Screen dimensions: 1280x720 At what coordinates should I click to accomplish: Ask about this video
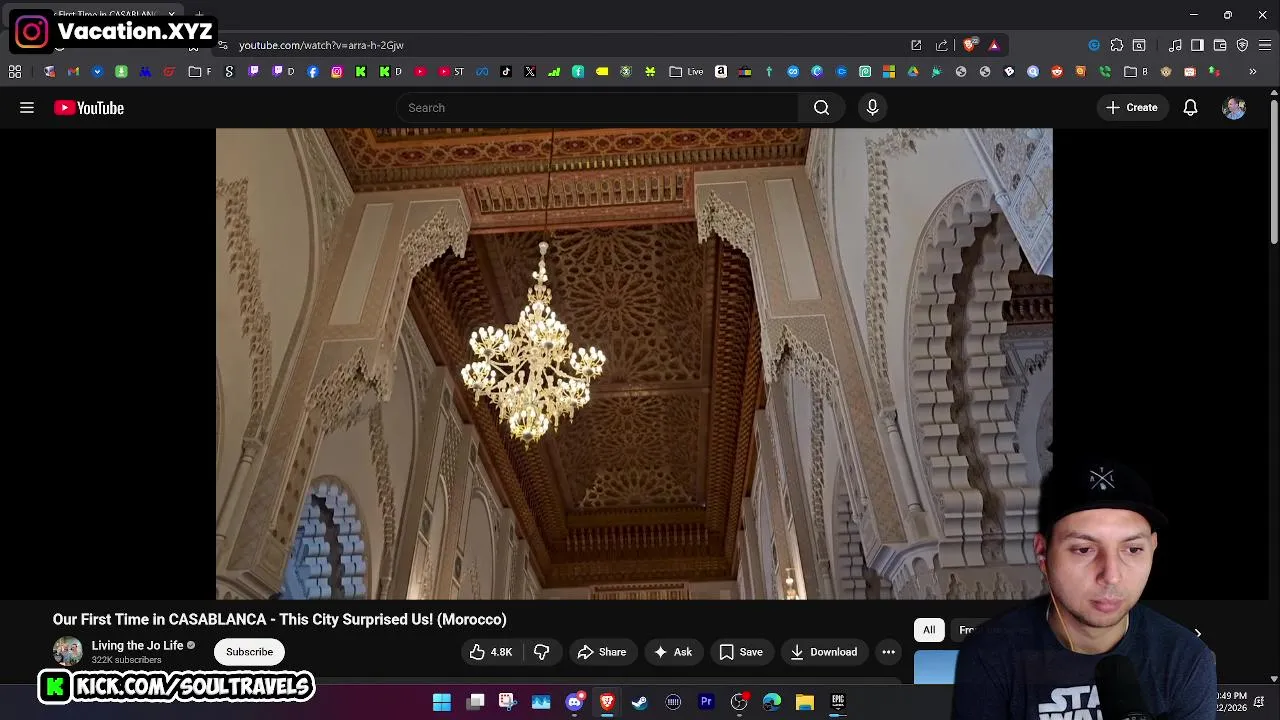[x=672, y=652]
